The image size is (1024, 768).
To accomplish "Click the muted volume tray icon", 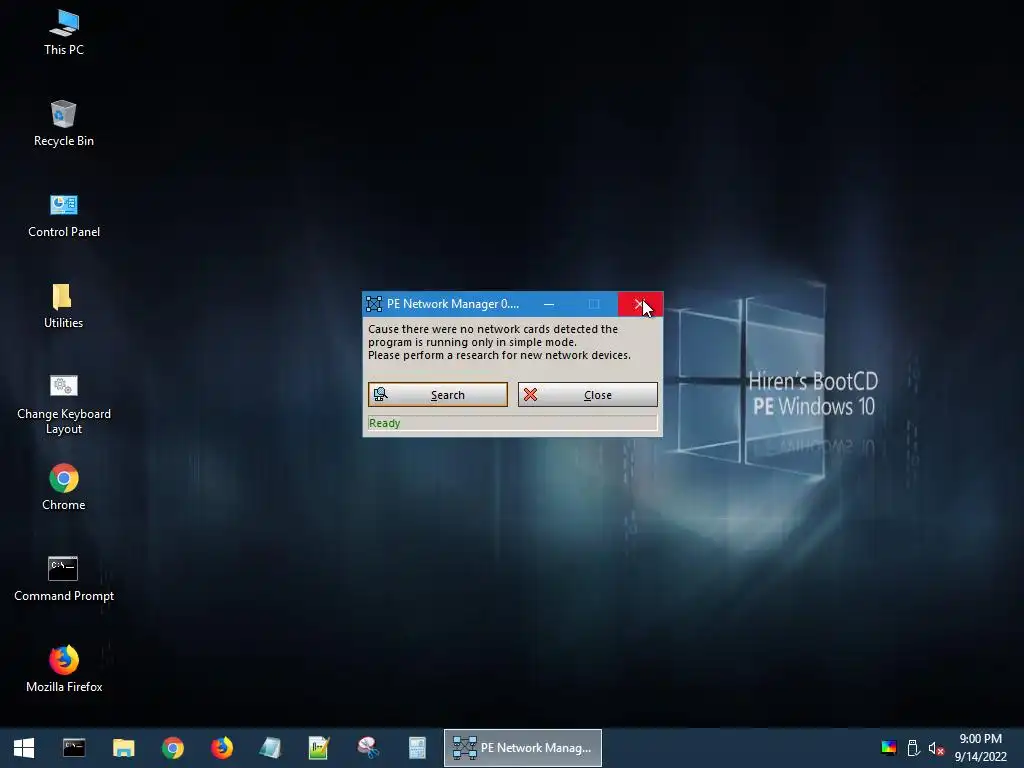I will [936, 748].
